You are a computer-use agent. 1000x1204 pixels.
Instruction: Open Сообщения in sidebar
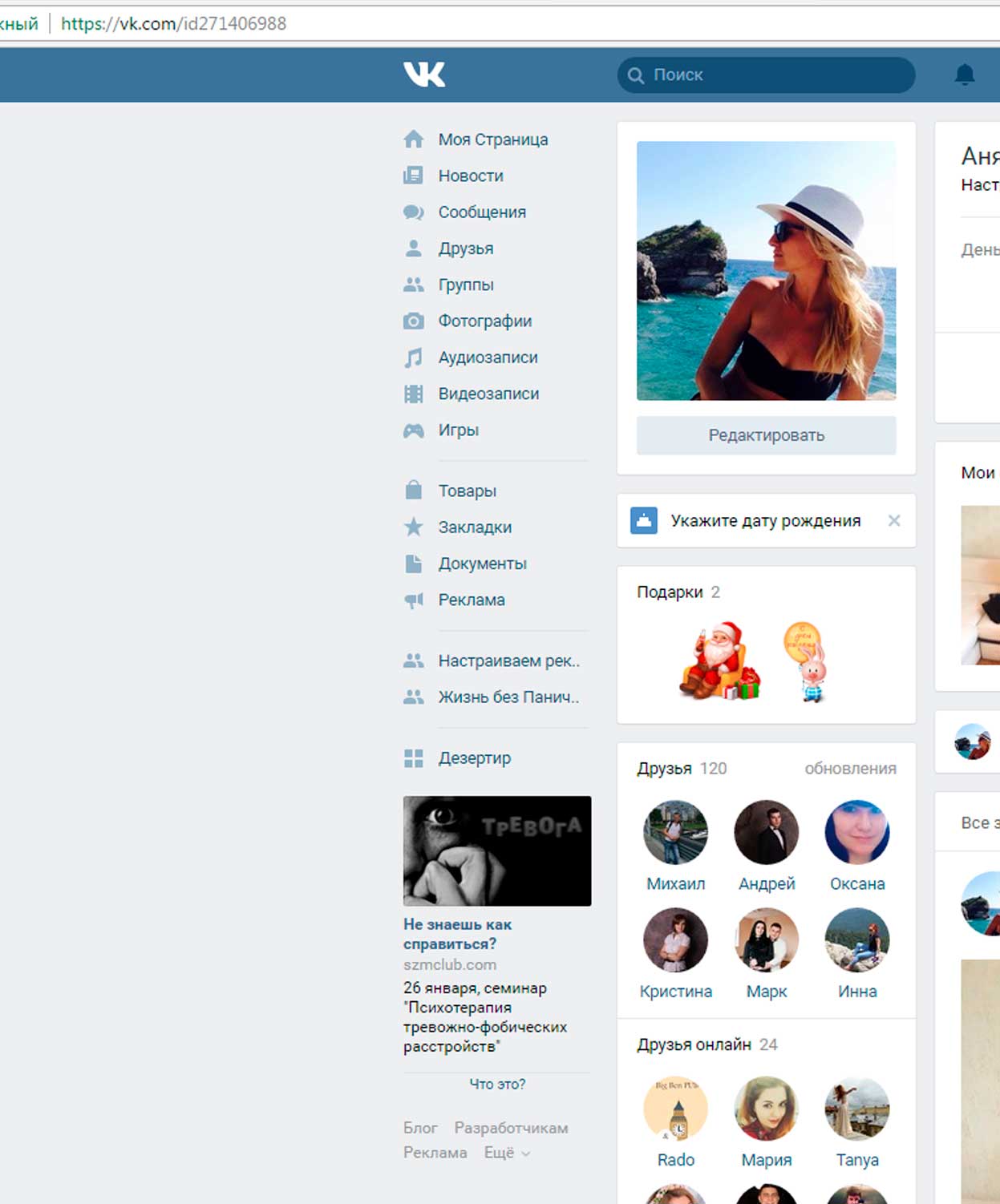pos(482,212)
